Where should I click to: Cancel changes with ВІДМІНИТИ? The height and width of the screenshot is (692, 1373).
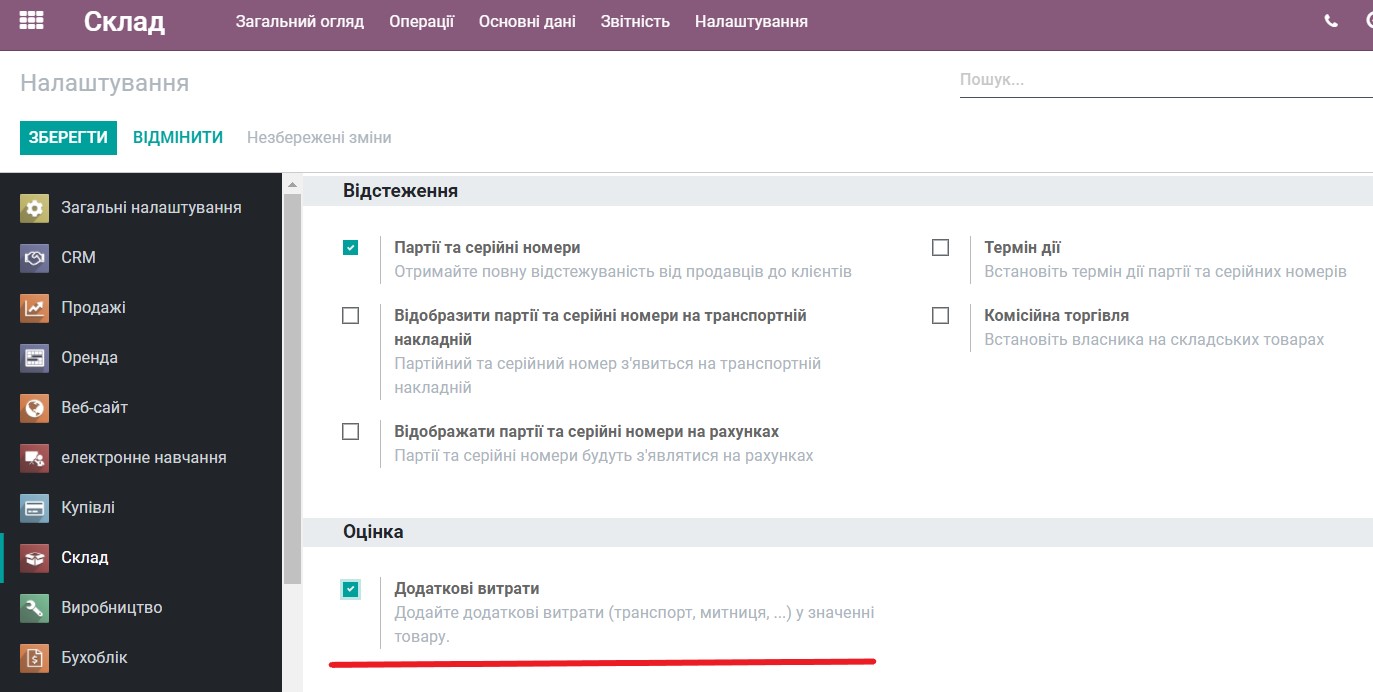pos(178,137)
